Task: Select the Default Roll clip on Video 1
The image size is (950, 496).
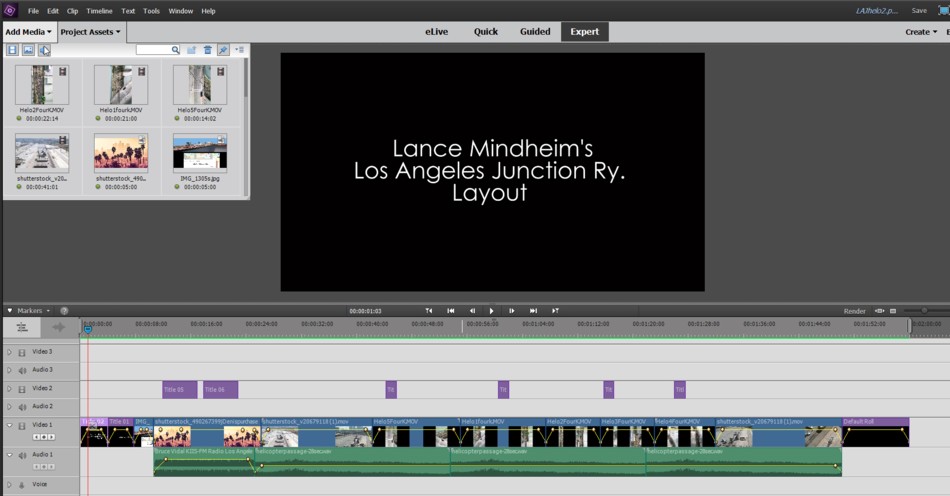Action: [x=875, y=432]
